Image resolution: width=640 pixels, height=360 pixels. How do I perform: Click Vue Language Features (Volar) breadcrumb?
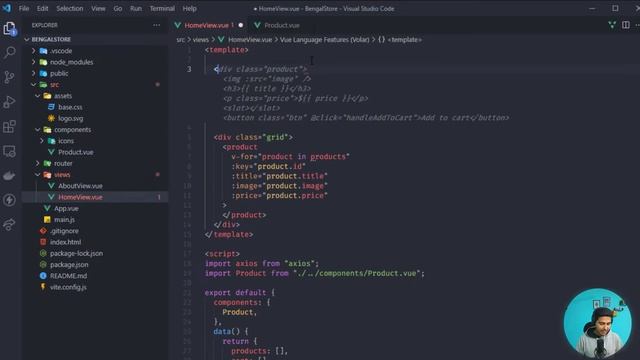[x=324, y=40]
